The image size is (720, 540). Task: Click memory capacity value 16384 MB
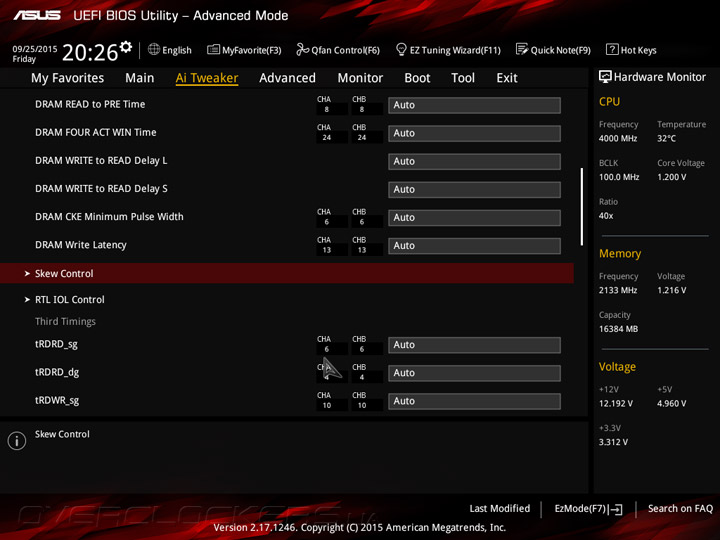[x=618, y=329]
